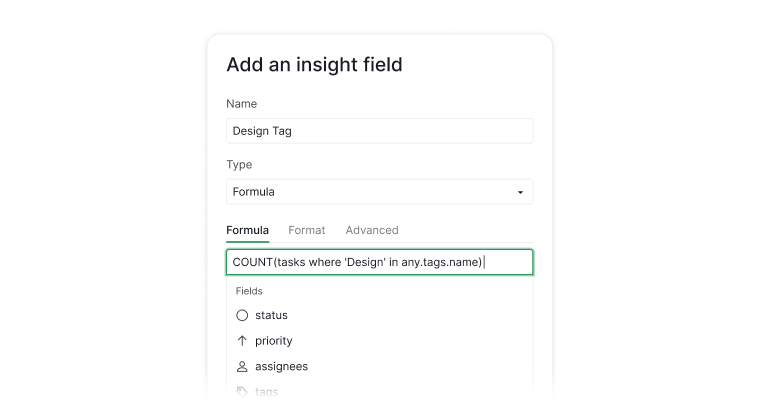Viewport: 768px width, 410px height.
Task: Click the Design Tag name field
Action: (379, 131)
